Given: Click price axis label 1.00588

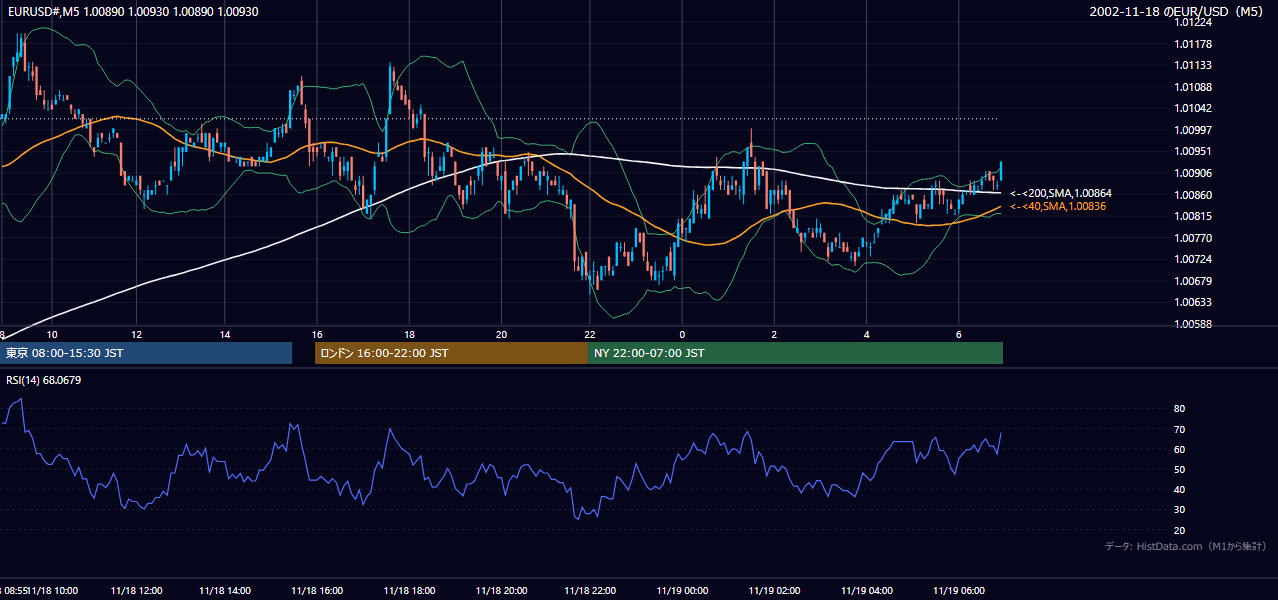Looking at the screenshot, I should 1192,324.
